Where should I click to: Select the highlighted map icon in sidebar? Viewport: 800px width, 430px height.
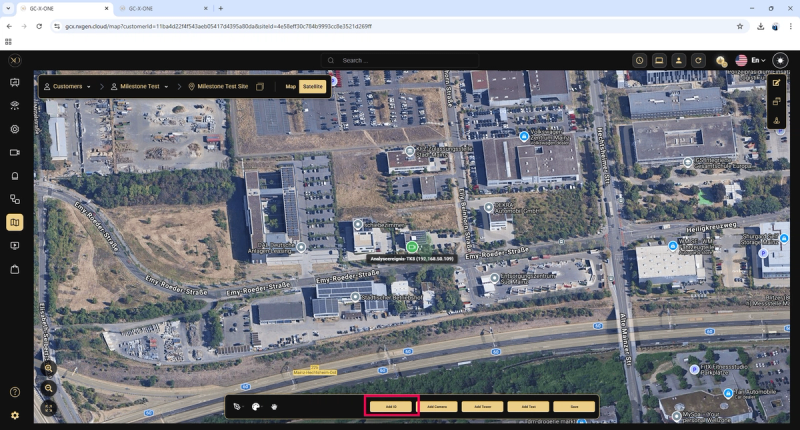pyautogui.click(x=15, y=222)
